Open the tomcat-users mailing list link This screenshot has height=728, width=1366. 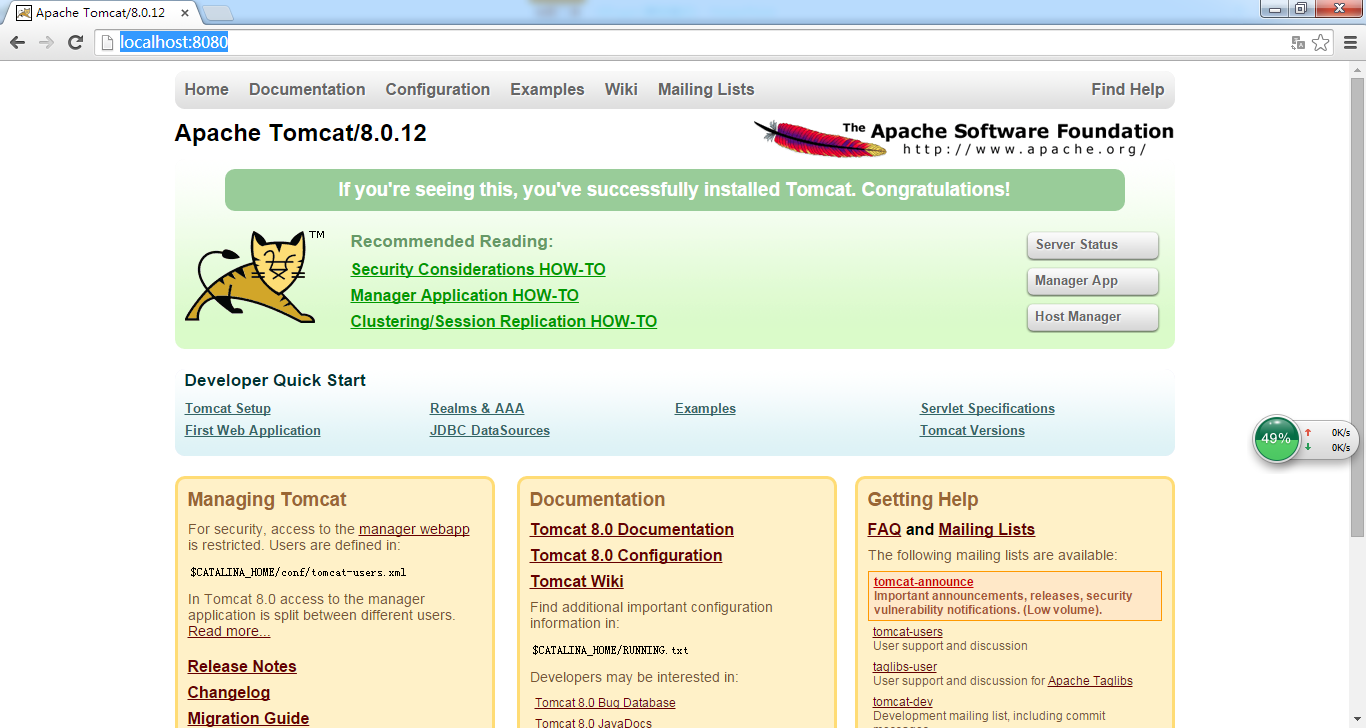tap(908, 631)
